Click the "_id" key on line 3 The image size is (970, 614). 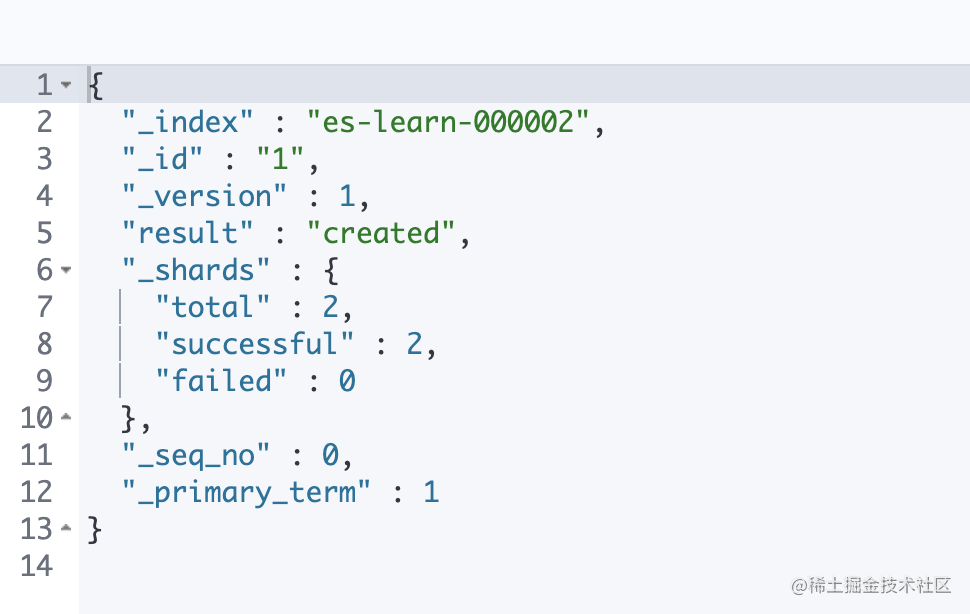pos(163,159)
